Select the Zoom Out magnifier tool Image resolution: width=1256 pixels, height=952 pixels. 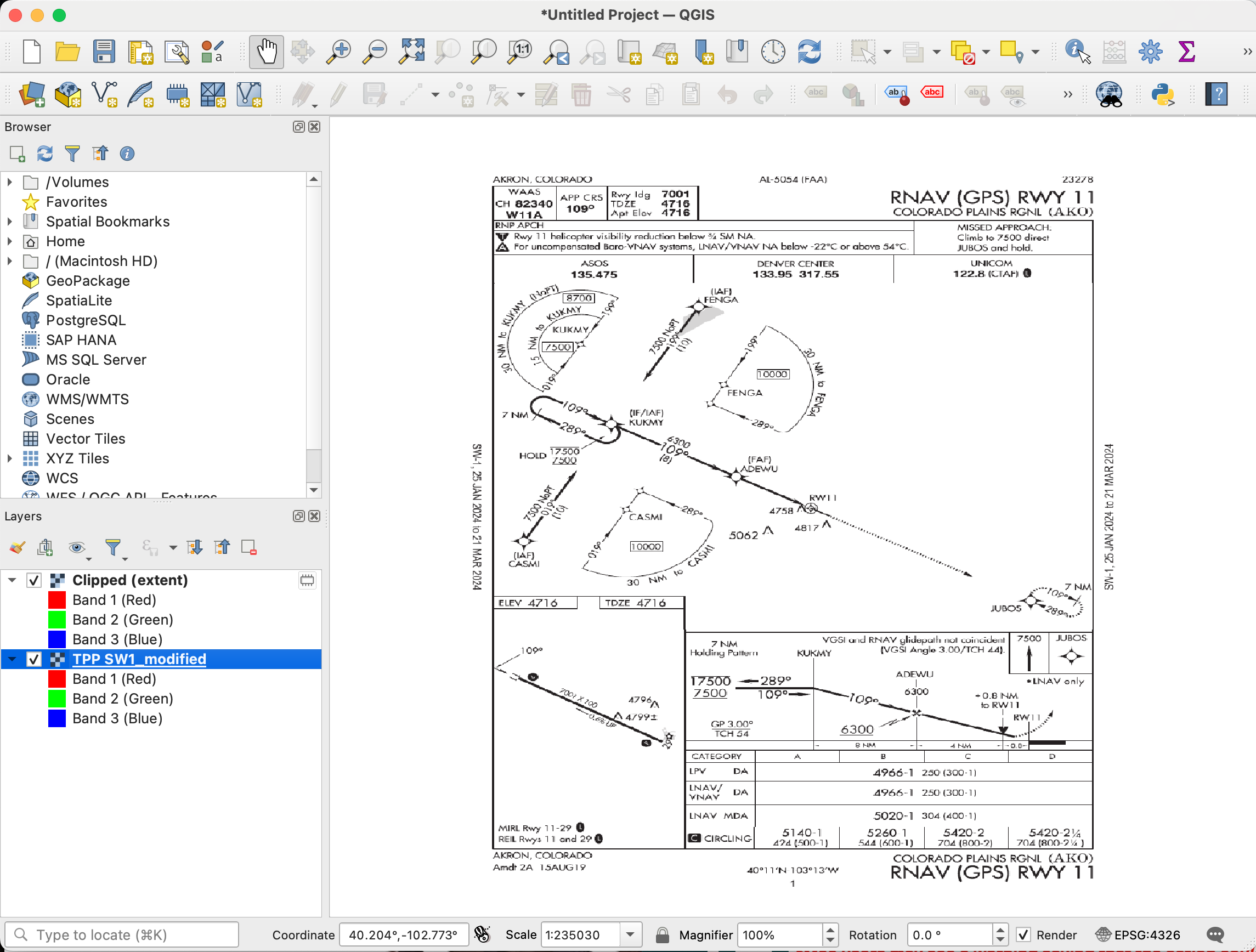(x=375, y=52)
